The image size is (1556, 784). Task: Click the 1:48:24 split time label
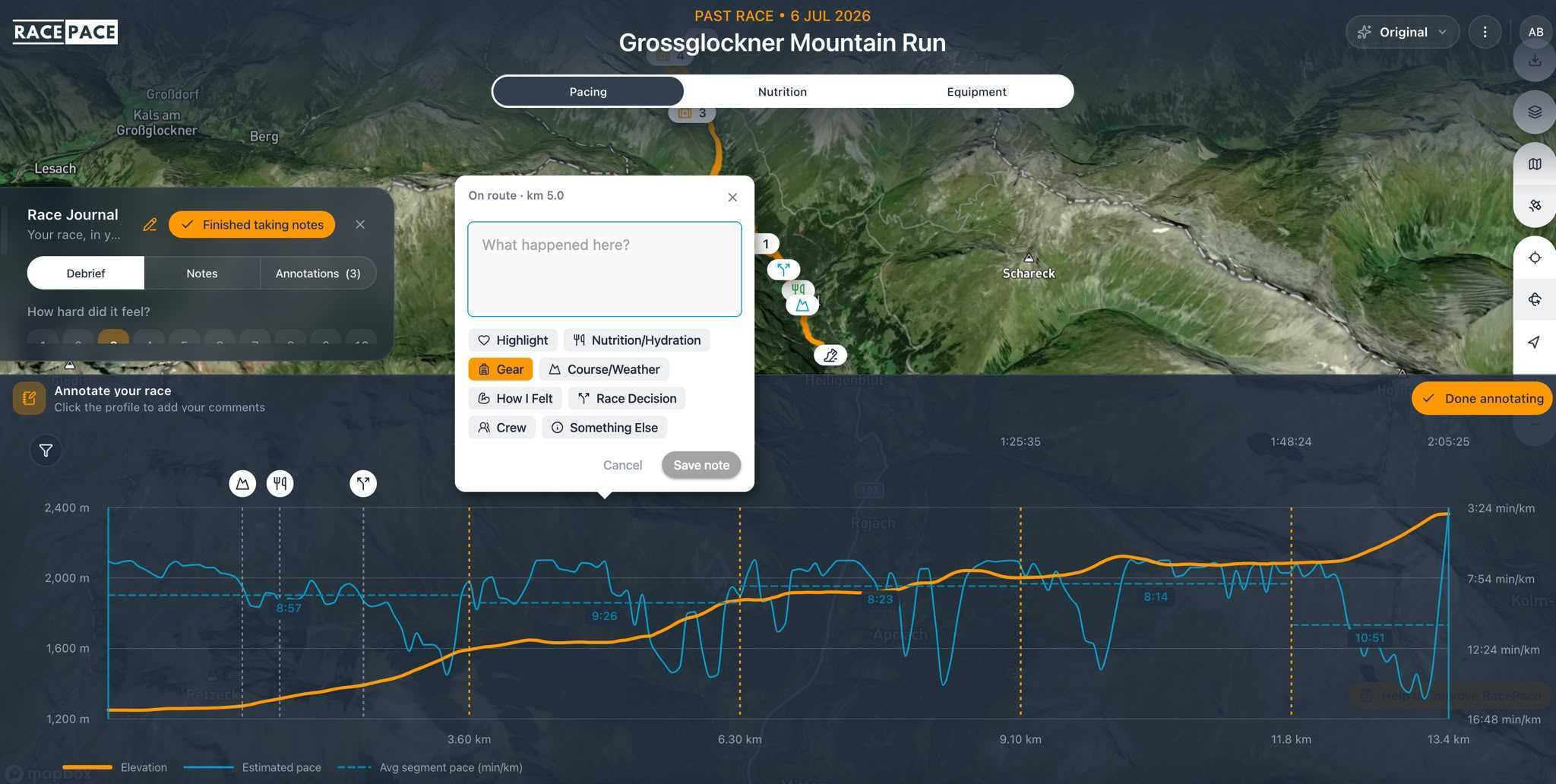click(1291, 441)
